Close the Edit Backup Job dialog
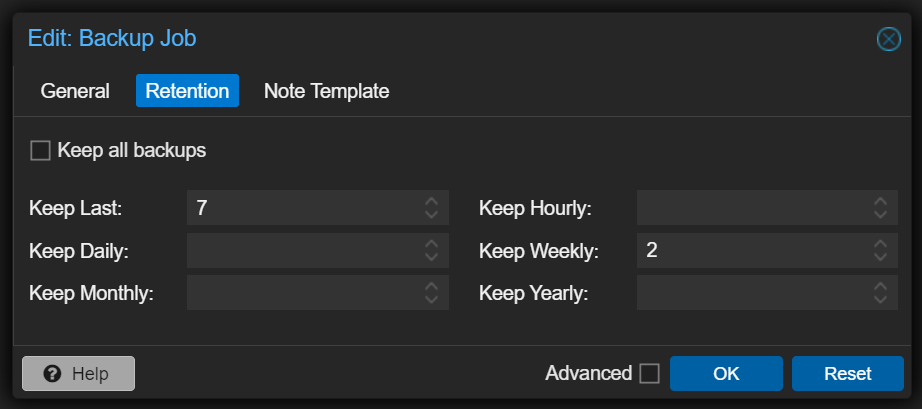Screen dimensions: 922x409 click(x=888, y=39)
